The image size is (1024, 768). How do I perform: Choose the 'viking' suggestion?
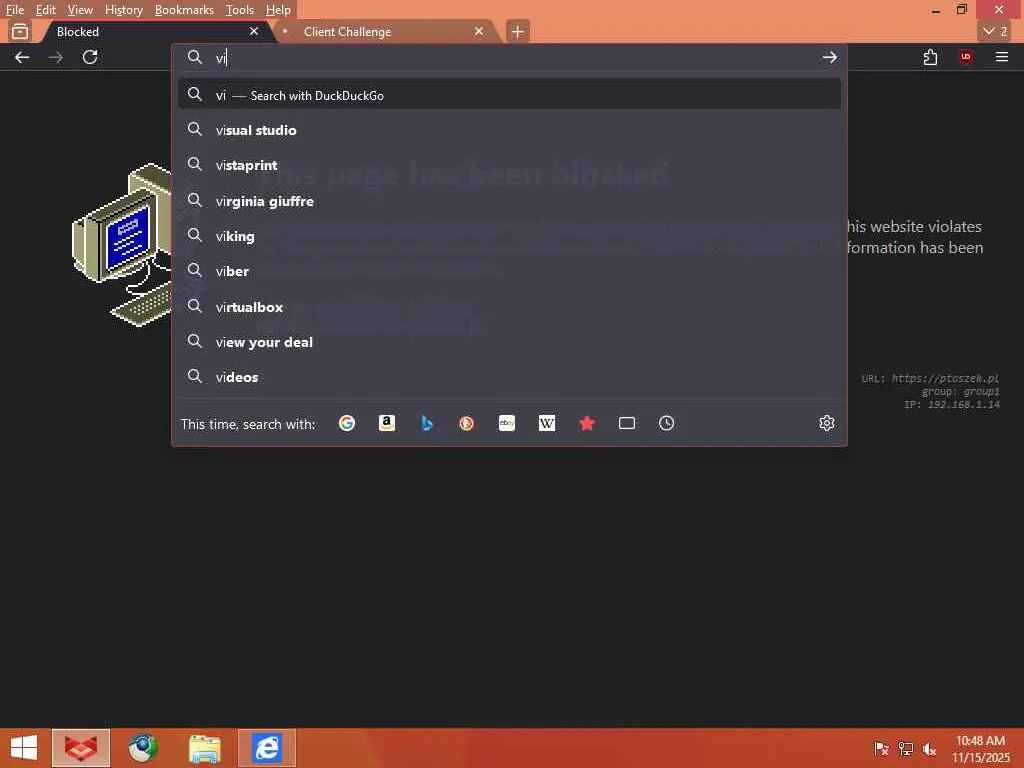coord(509,236)
